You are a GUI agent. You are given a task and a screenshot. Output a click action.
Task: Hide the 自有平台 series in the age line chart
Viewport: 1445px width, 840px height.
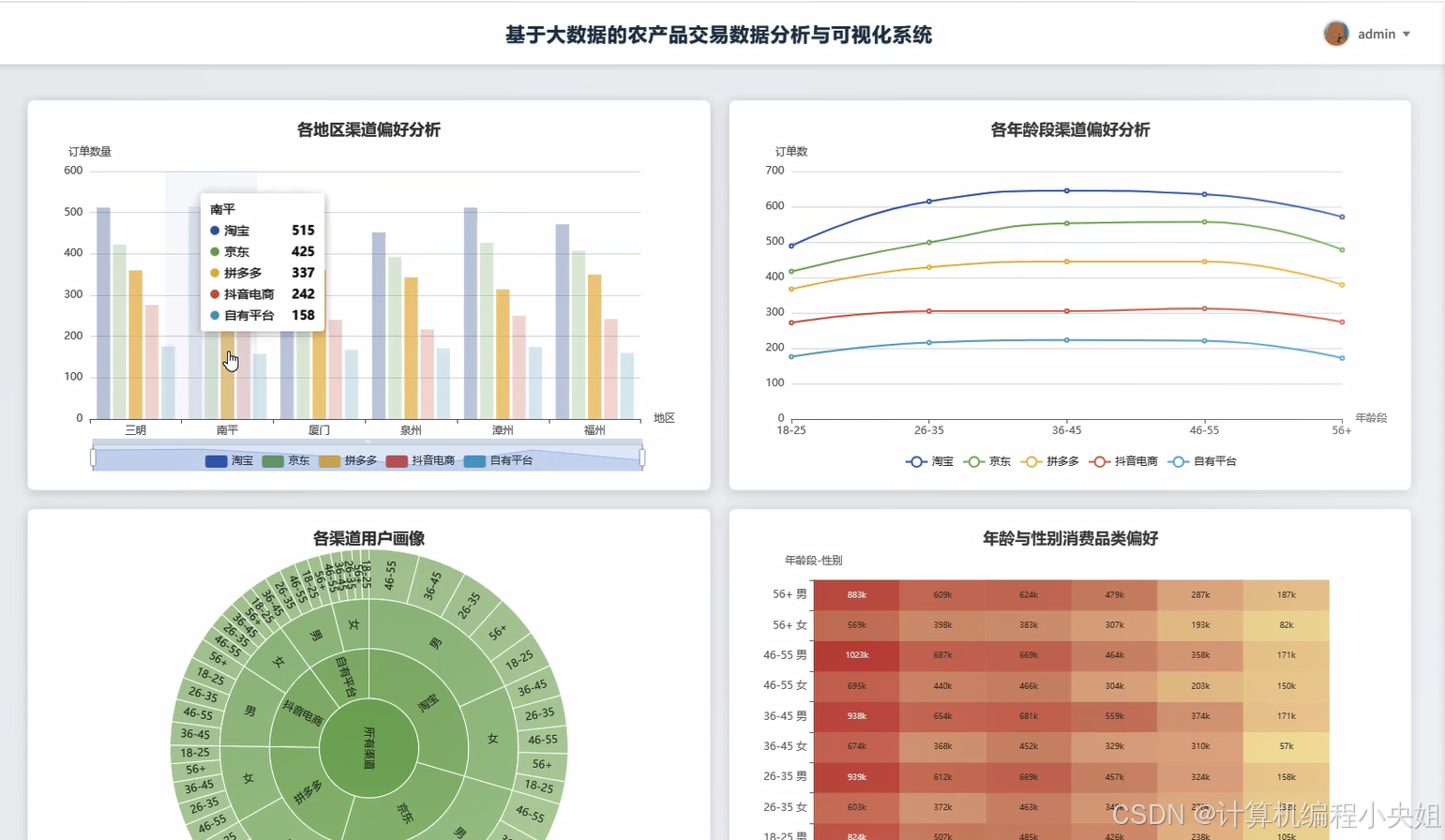click(1202, 461)
